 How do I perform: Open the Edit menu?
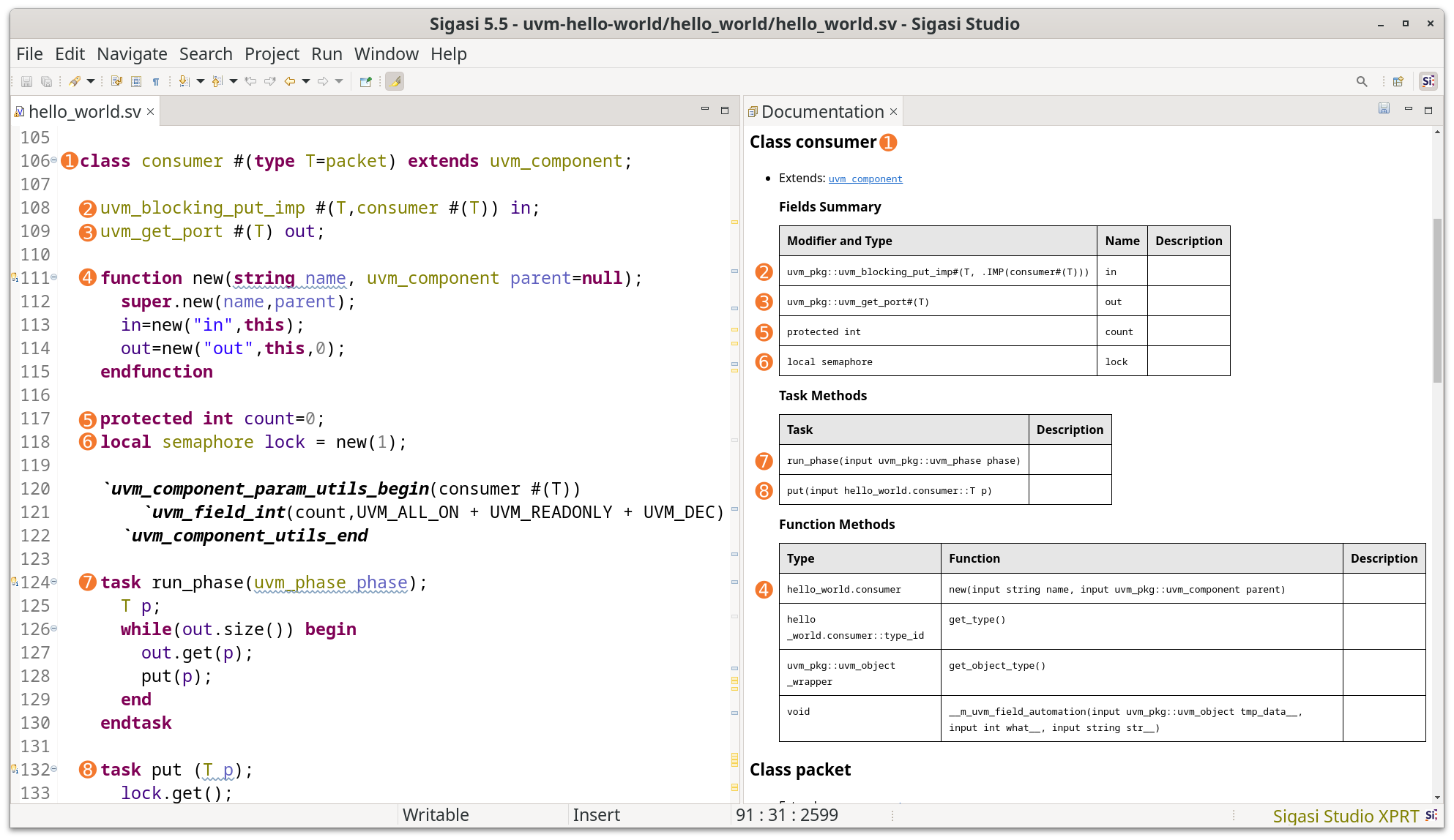pyautogui.click(x=70, y=54)
